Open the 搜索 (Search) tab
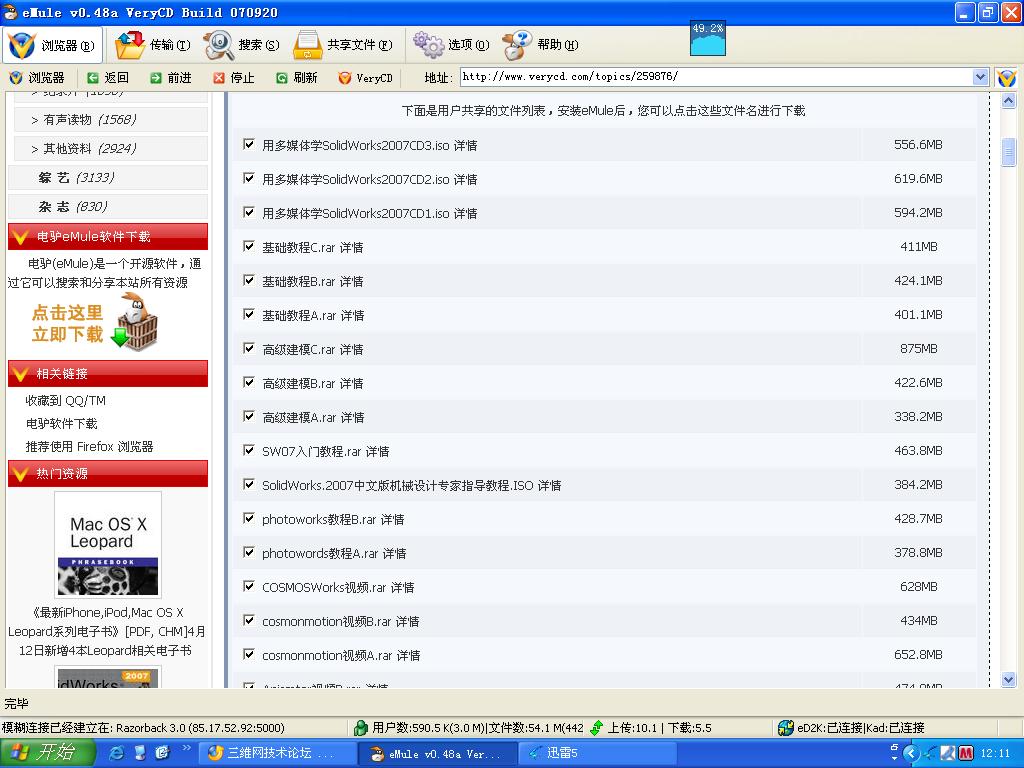The image size is (1024, 768). click(x=241, y=45)
